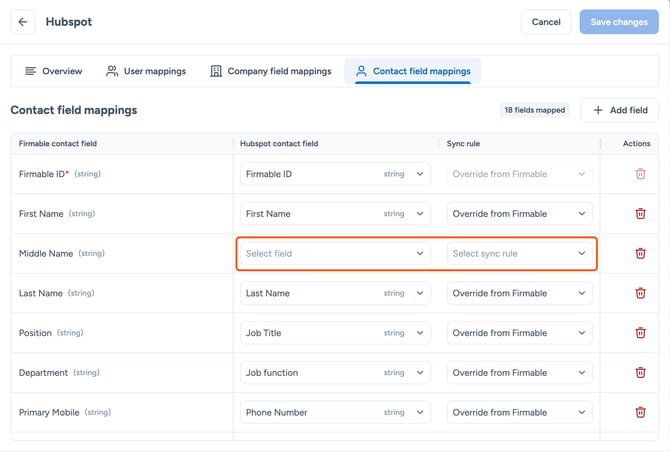This screenshot has height=452, width=670.
Task: Click the '18 fields mapped' badge
Action: tap(535, 110)
